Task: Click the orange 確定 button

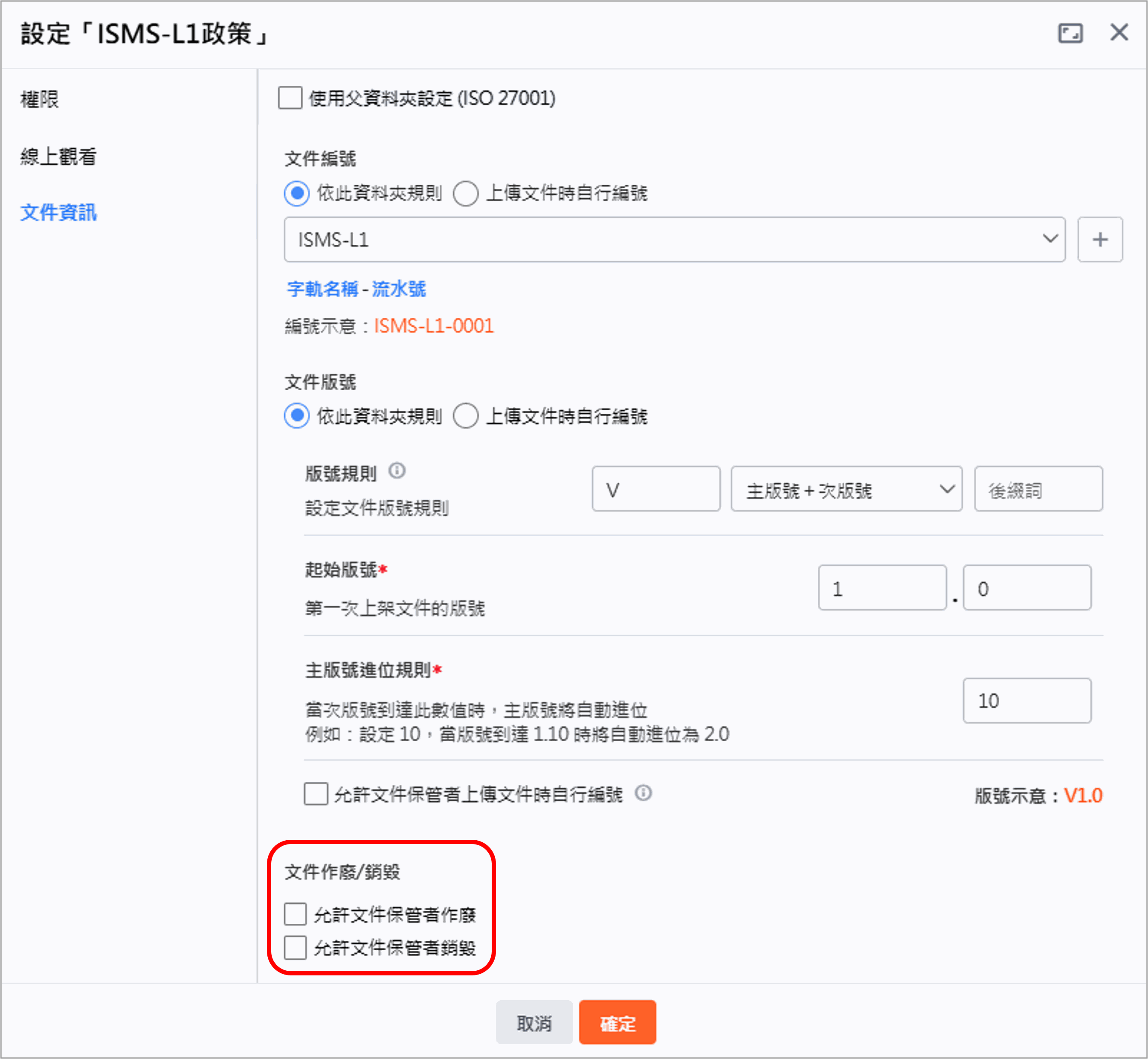Action: click(x=617, y=1023)
